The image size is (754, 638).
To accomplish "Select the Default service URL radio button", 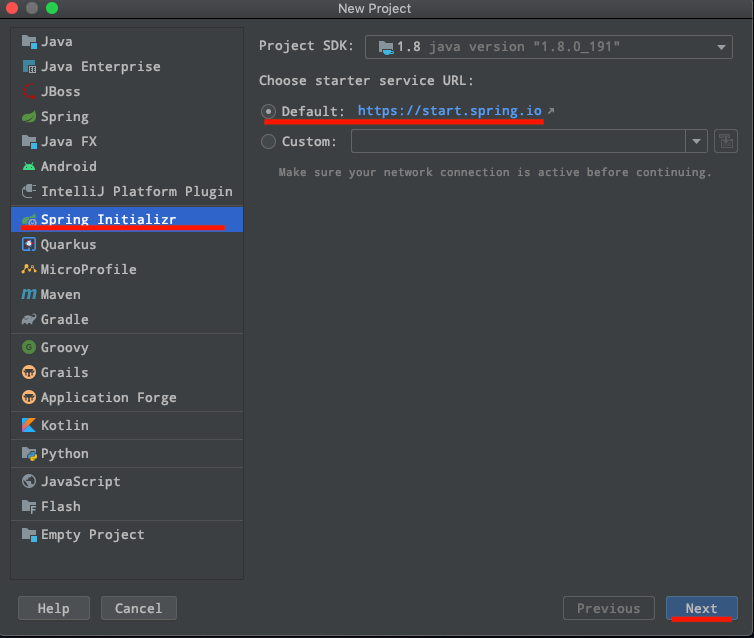I will 268,112.
